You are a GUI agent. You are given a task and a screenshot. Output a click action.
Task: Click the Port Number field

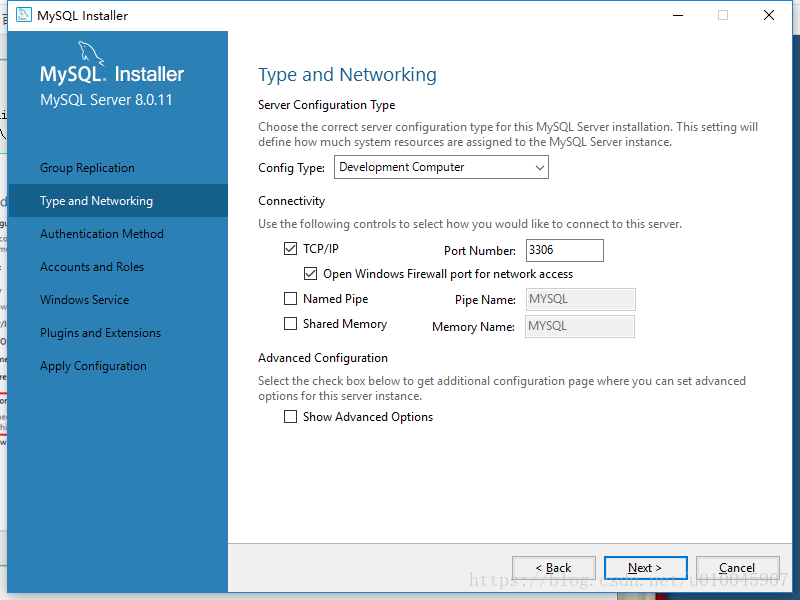(x=565, y=250)
